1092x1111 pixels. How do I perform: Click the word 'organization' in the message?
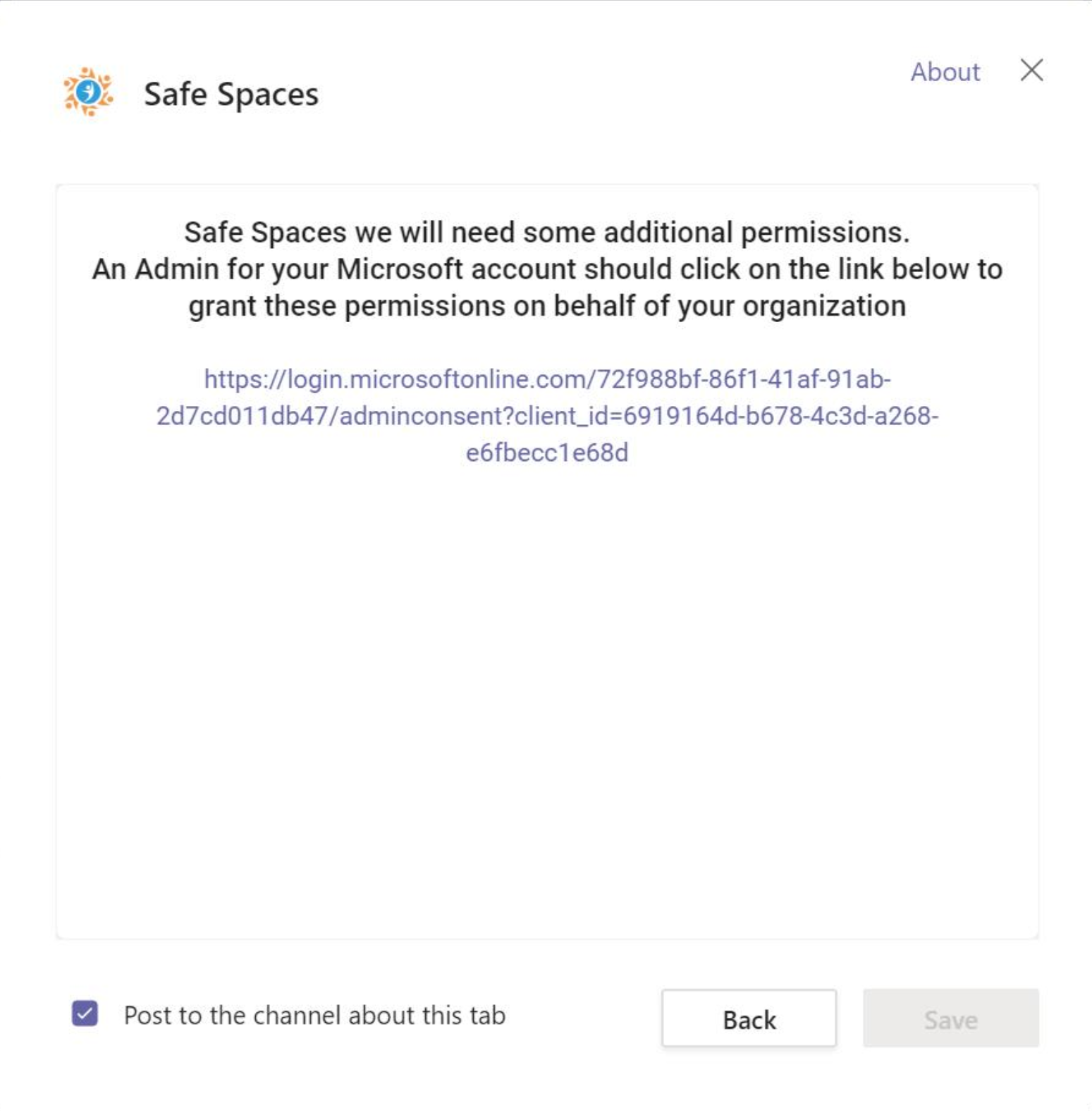(824, 306)
